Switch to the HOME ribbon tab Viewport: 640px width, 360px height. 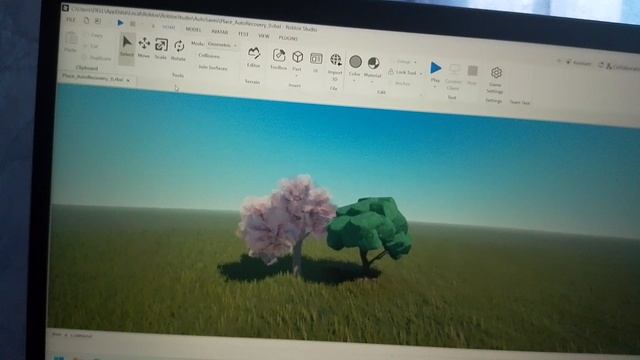click(169, 27)
